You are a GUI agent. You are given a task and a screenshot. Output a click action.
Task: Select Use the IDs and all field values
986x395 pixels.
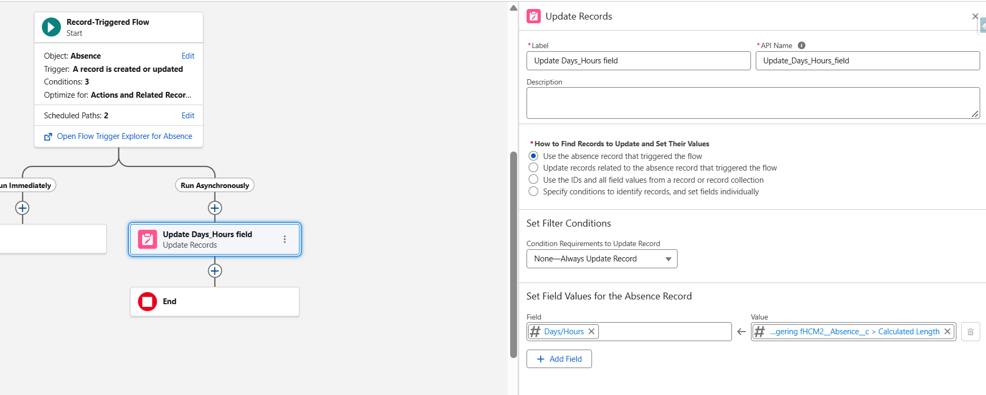pyautogui.click(x=533, y=180)
